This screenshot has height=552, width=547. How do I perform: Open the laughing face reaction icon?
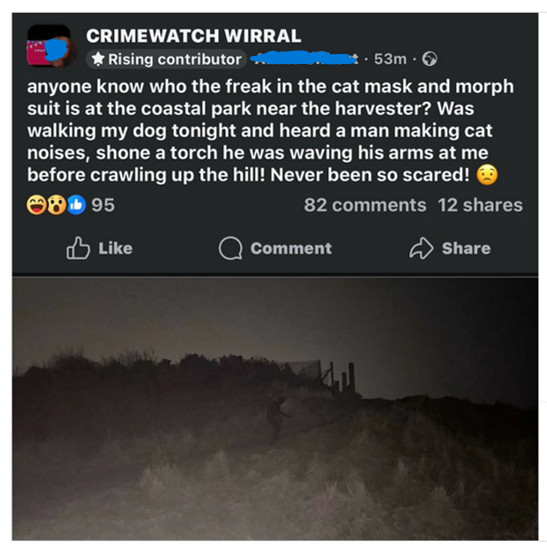[37, 205]
